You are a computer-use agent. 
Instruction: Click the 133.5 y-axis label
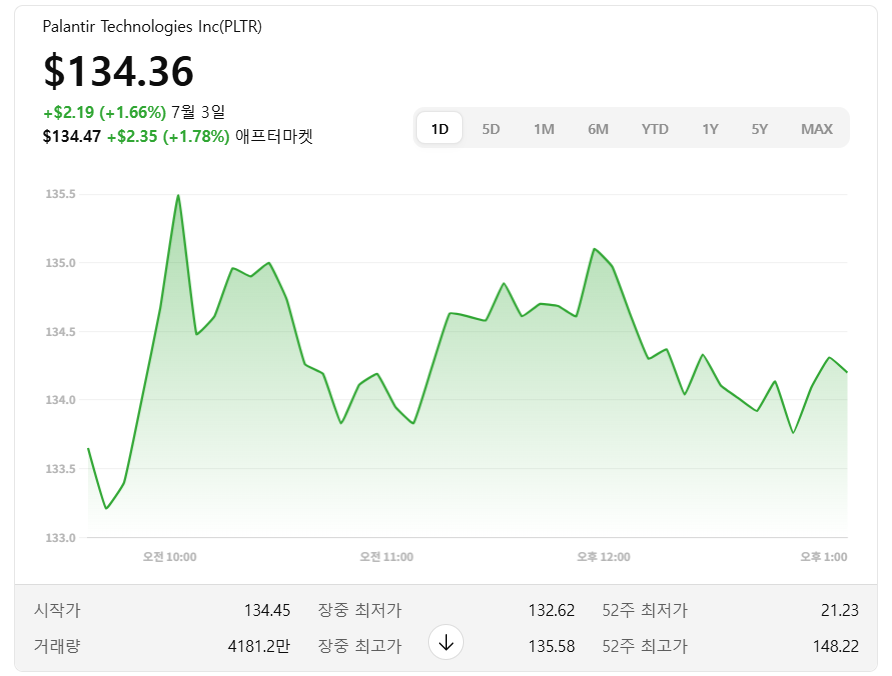(60, 469)
